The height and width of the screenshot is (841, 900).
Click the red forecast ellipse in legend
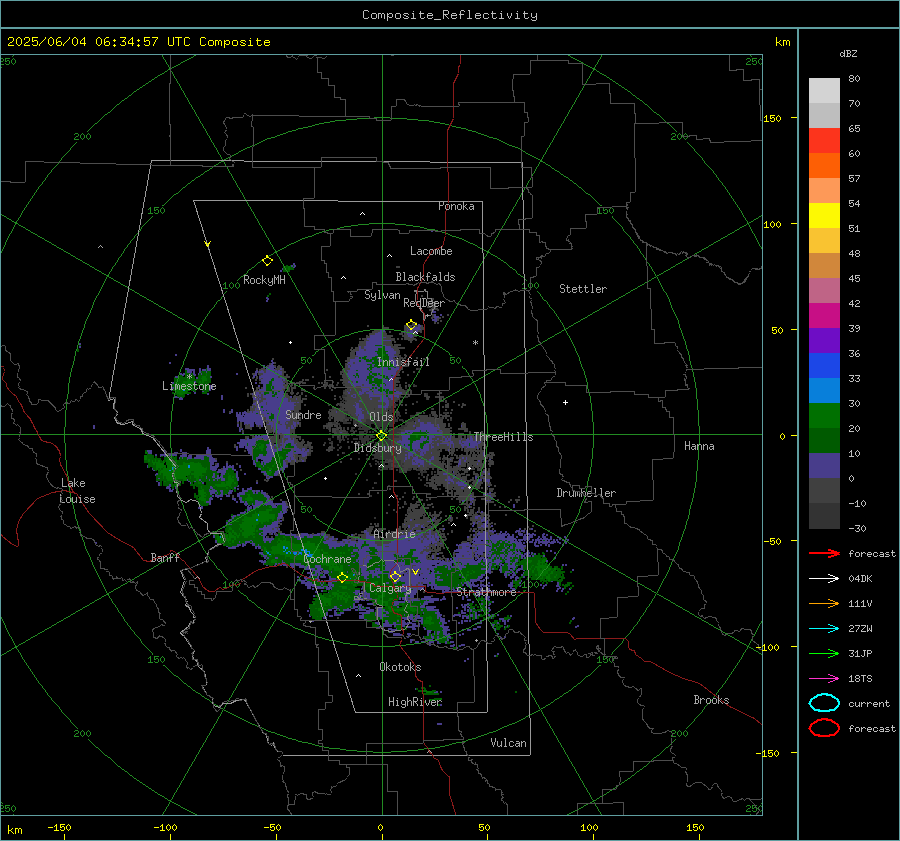(824, 728)
